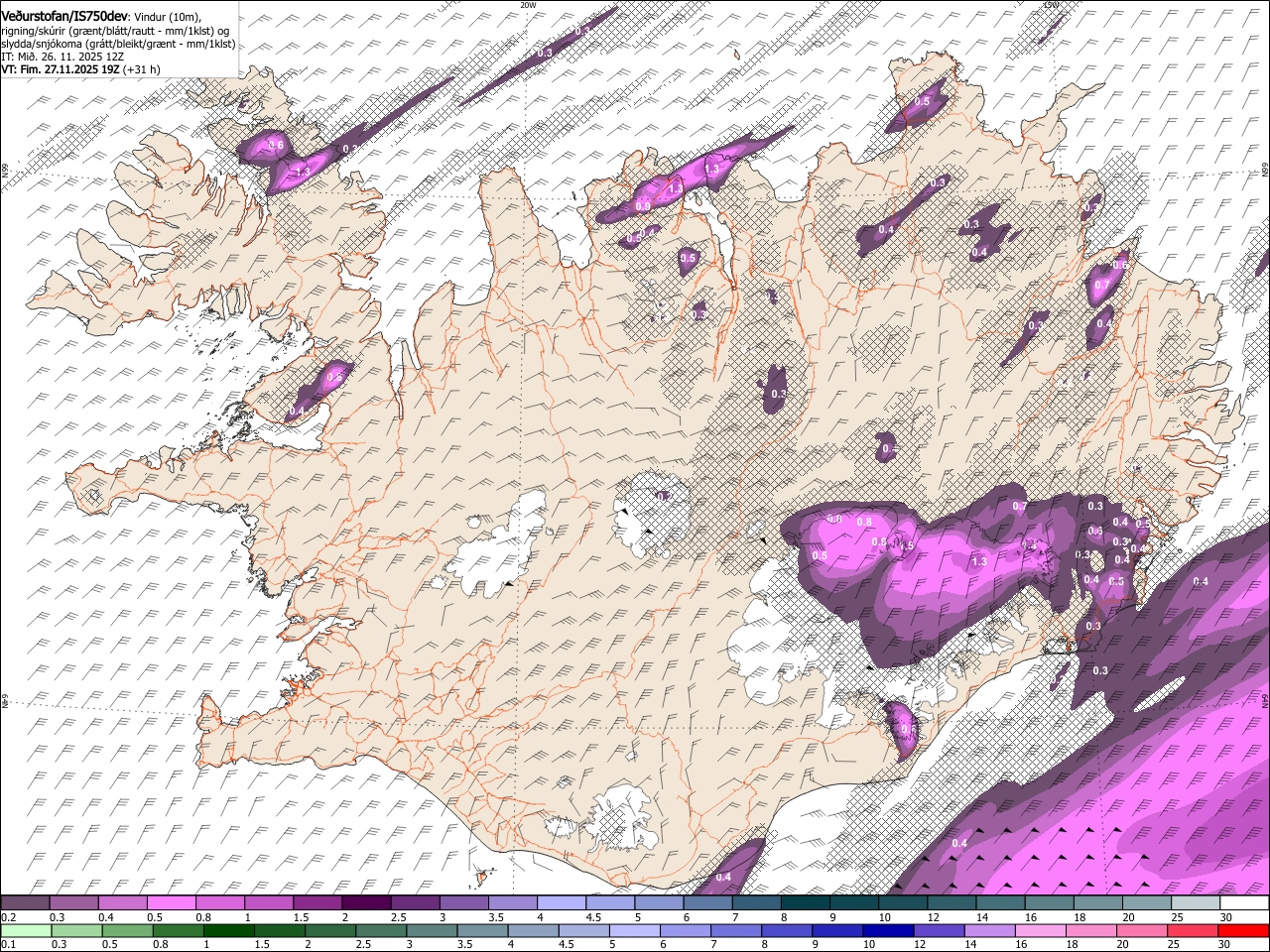Click the '9' label in the upper legend row
The width and height of the screenshot is (1270, 952).
coord(831,917)
